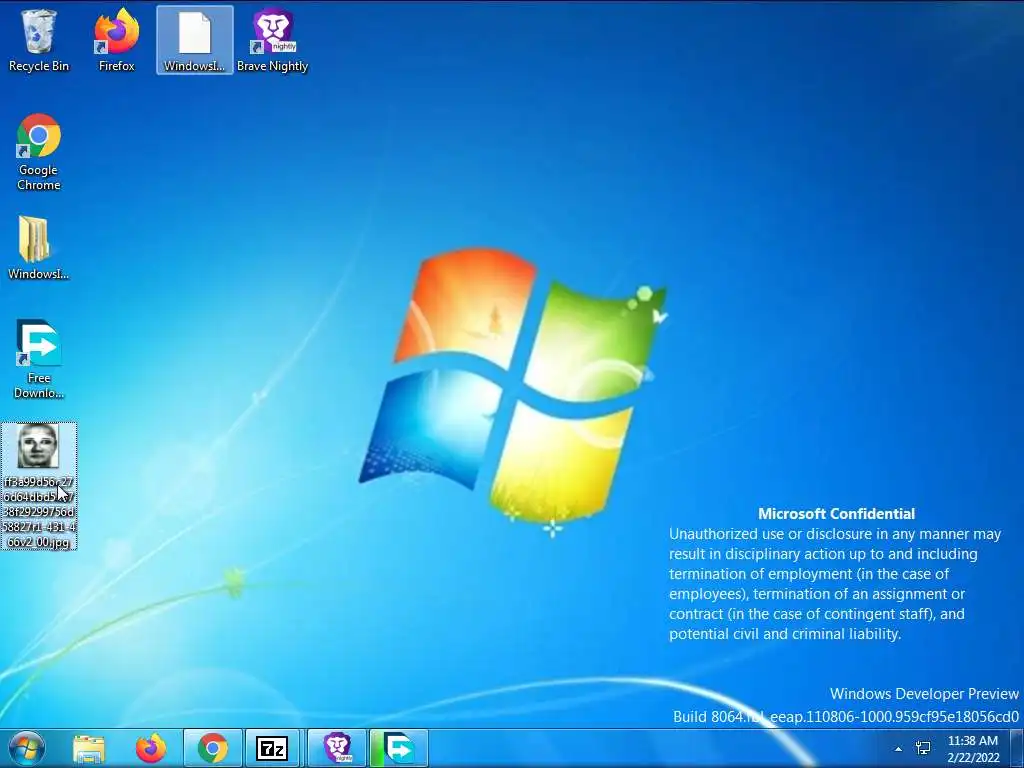Launch Firefox from the desktop shortcut
Image resolution: width=1024 pixels, height=768 pixels.
tap(116, 39)
